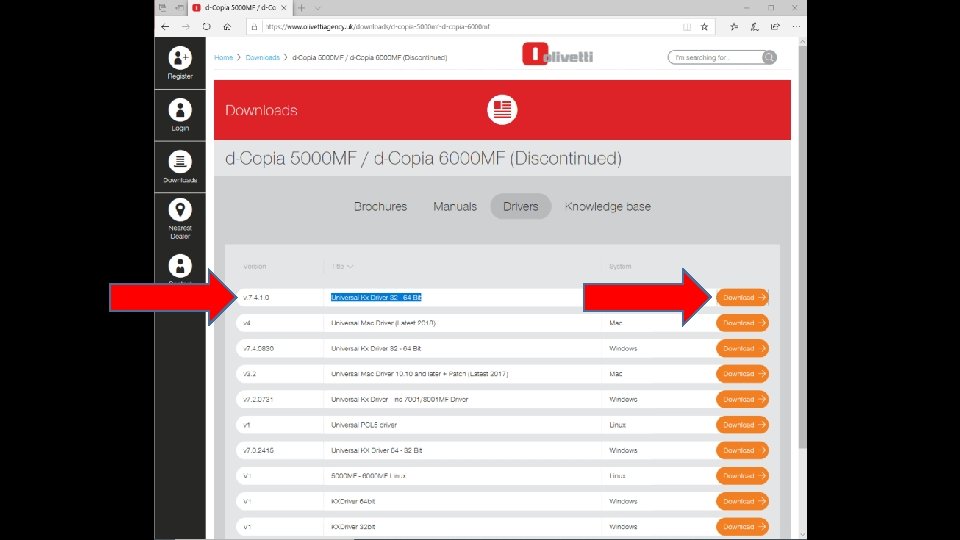The width and height of the screenshot is (960, 540).
Task: Download the v.7.4.1.0 Universal Kx Driver
Action: point(742,298)
